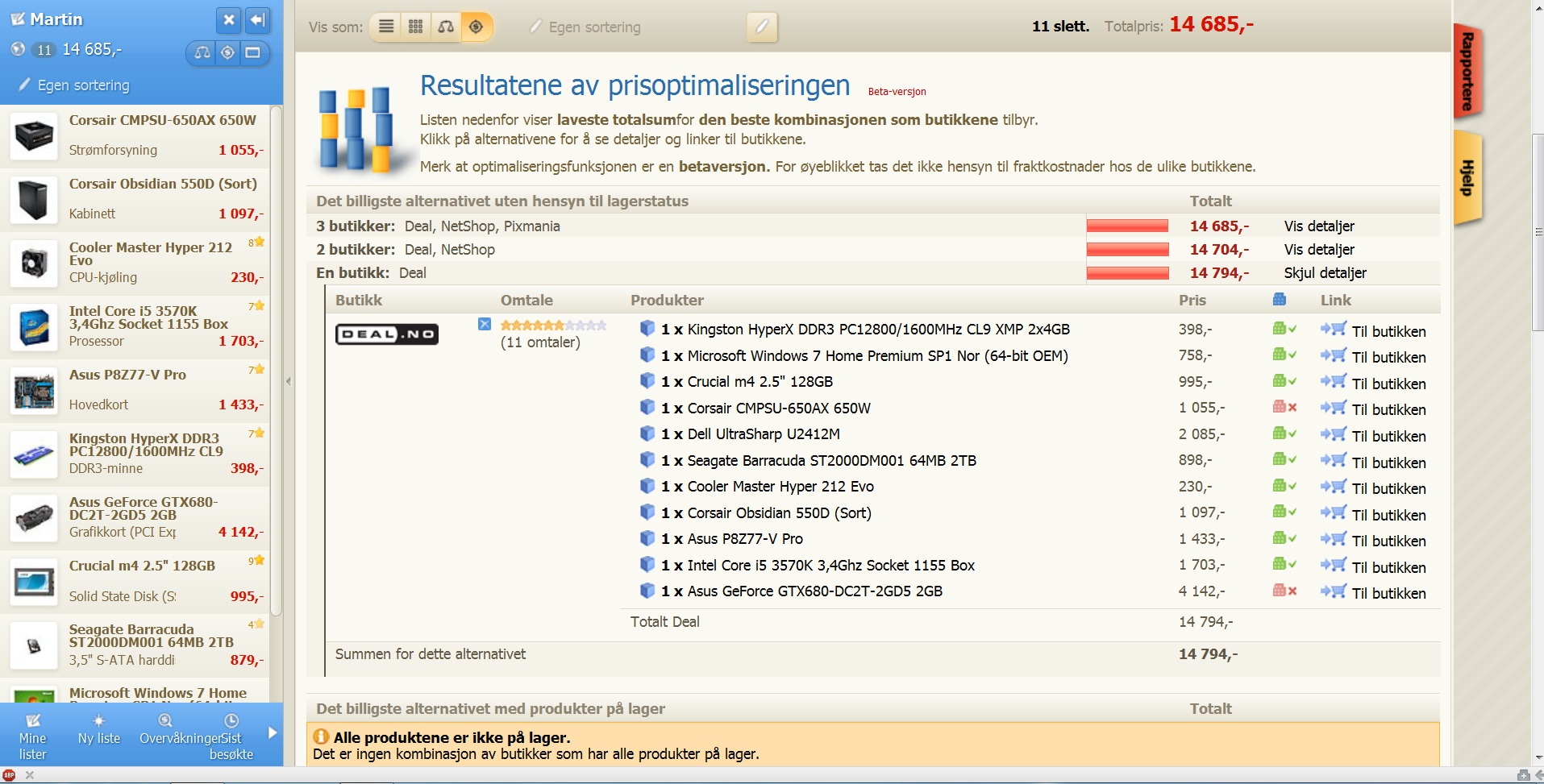Click Asus P8Z77-V Pro motherboard thumbnail

[34, 390]
